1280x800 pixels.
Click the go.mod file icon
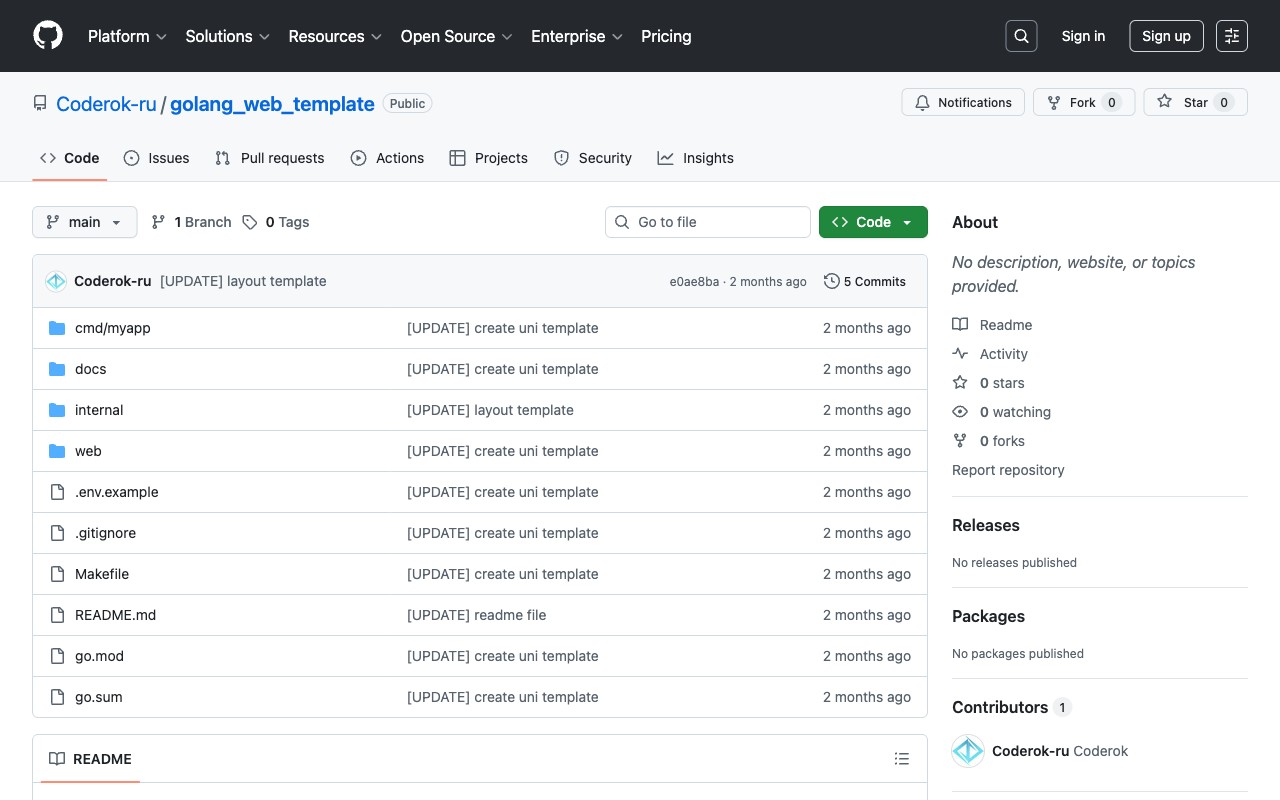(x=57, y=656)
